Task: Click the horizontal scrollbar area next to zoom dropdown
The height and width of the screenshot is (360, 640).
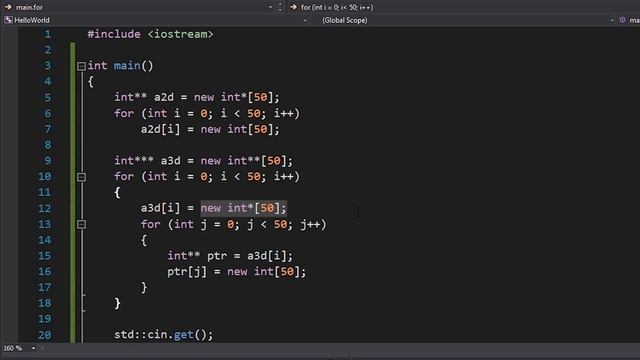Action: point(339,348)
